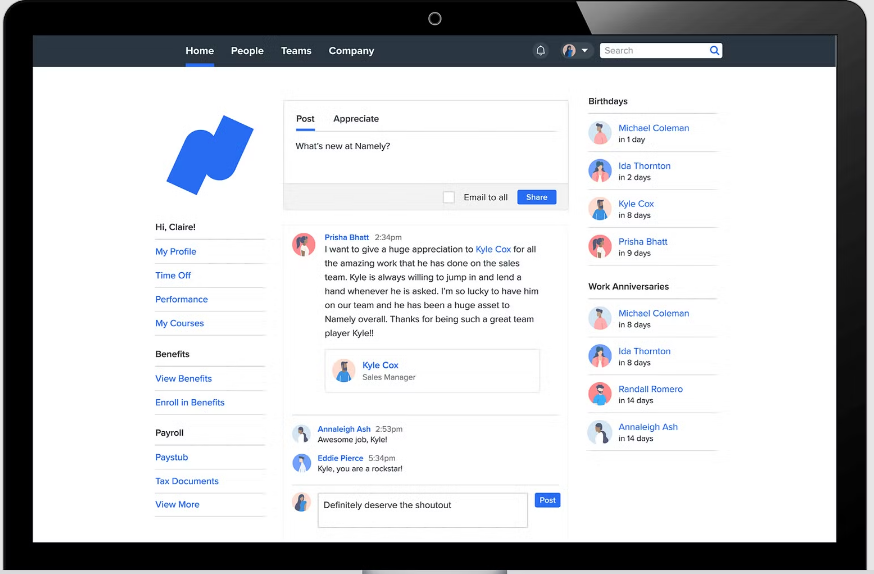The height and width of the screenshot is (574, 874).
Task: Click Kyle Cox birthday avatar
Action: click(x=600, y=208)
